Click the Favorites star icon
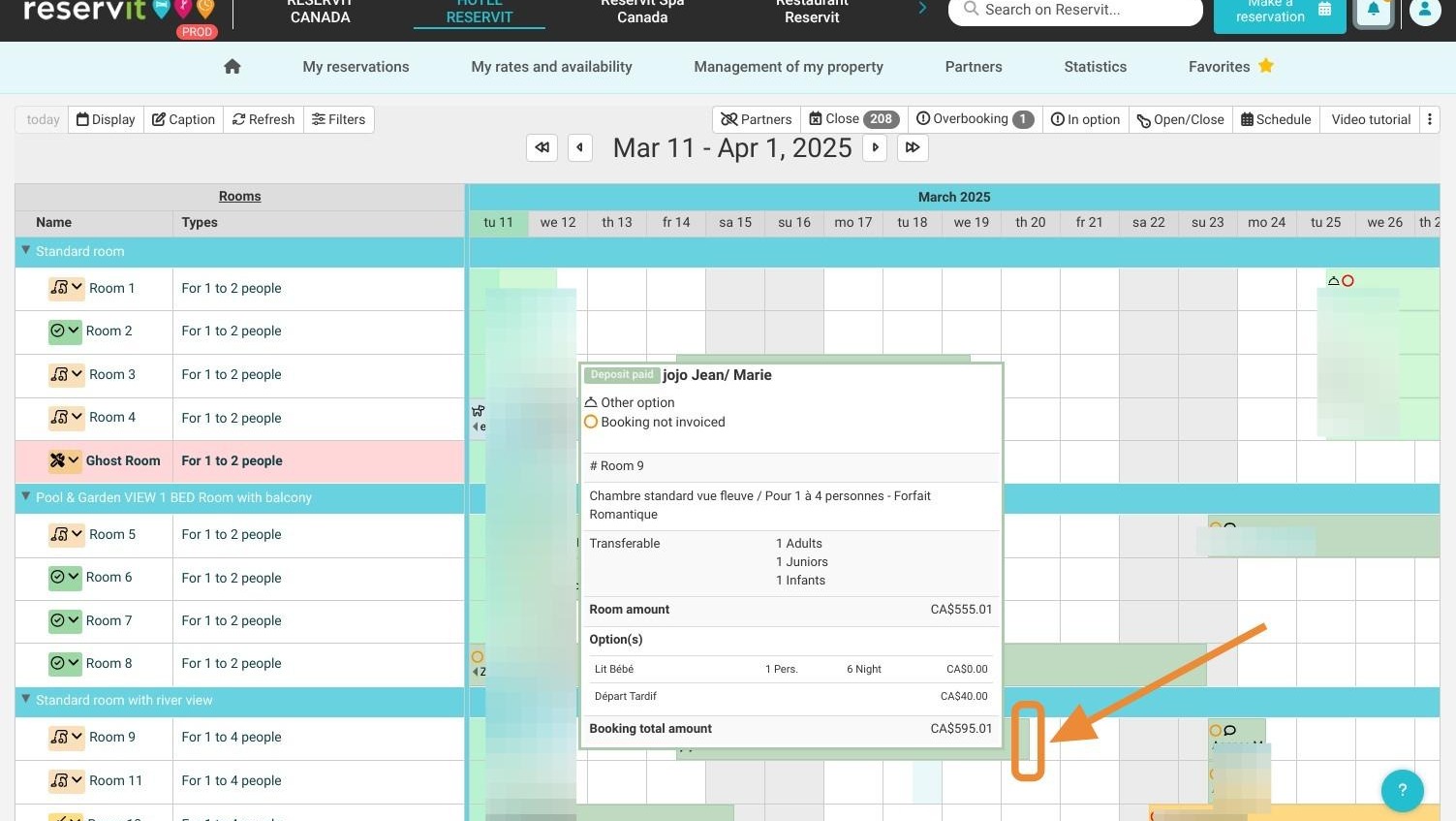Viewport: 1456px width, 821px height. (x=1266, y=66)
